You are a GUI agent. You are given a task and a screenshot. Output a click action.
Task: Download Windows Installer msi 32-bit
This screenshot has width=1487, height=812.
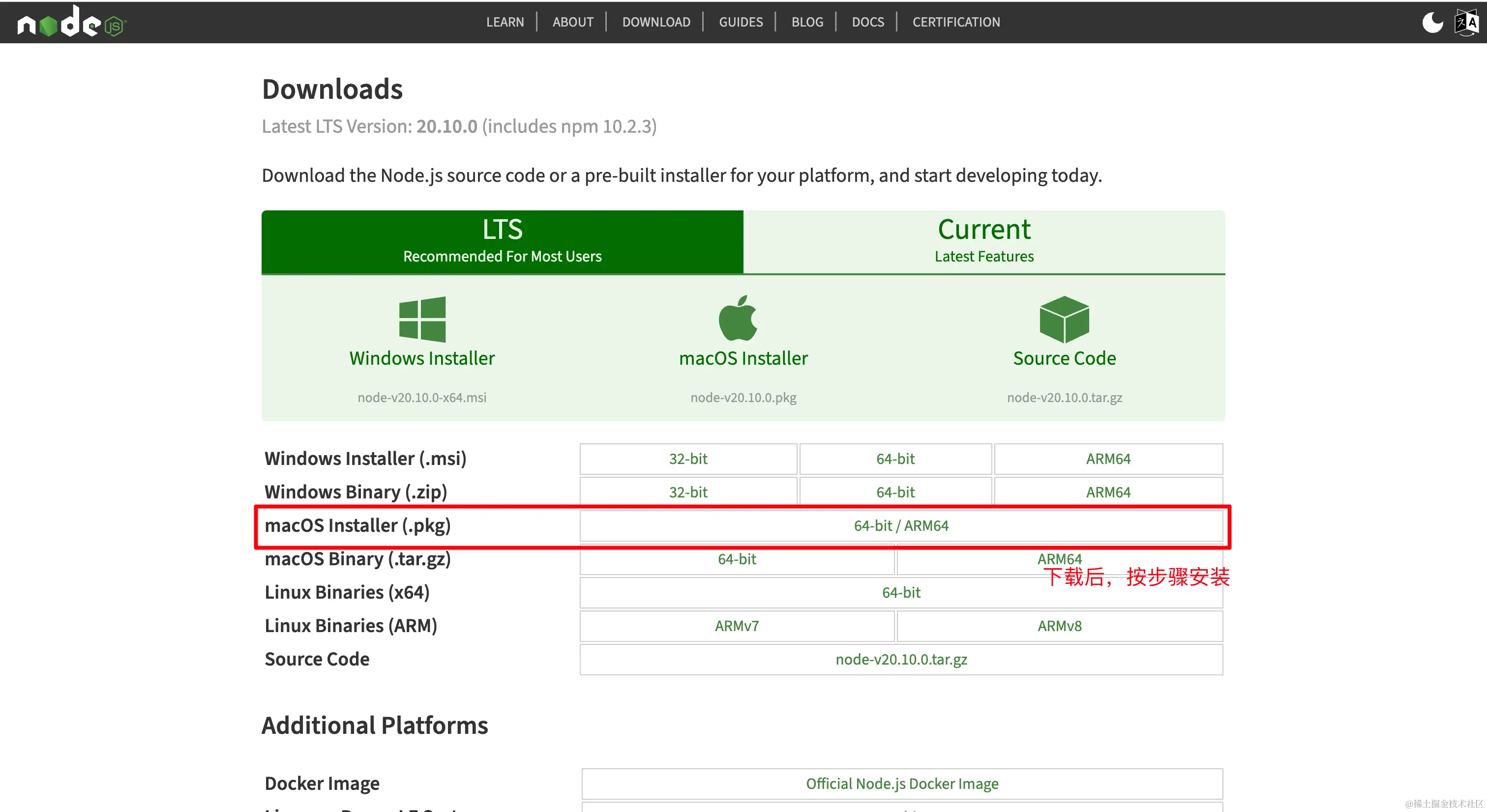click(688, 459)
